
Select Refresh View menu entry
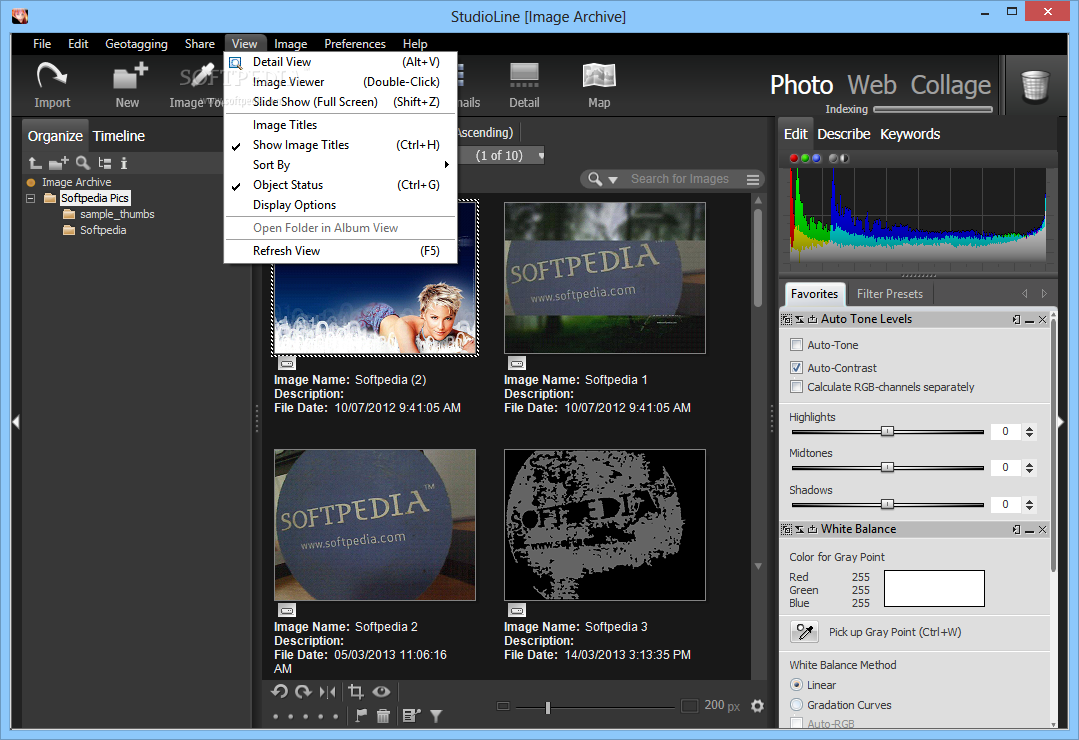[341, 251]
